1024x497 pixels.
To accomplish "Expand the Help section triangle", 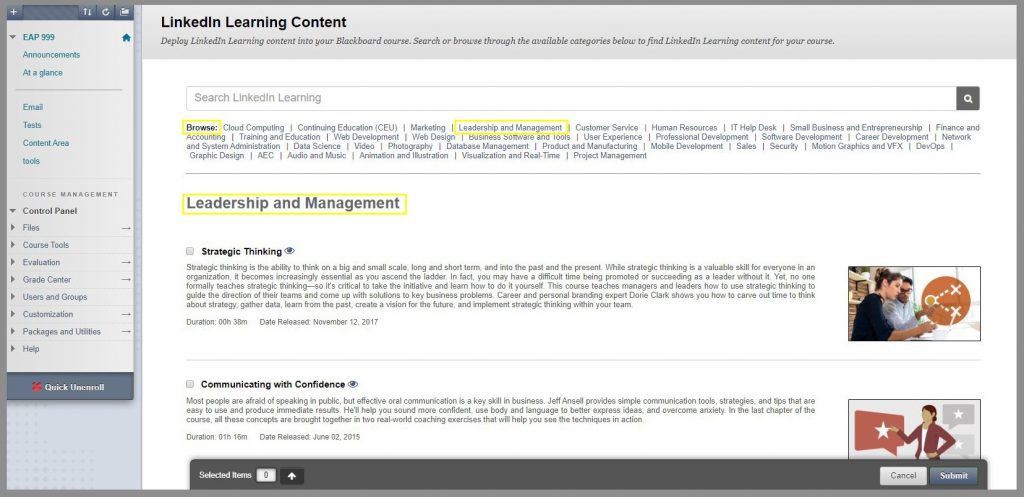I will (13, 349).
